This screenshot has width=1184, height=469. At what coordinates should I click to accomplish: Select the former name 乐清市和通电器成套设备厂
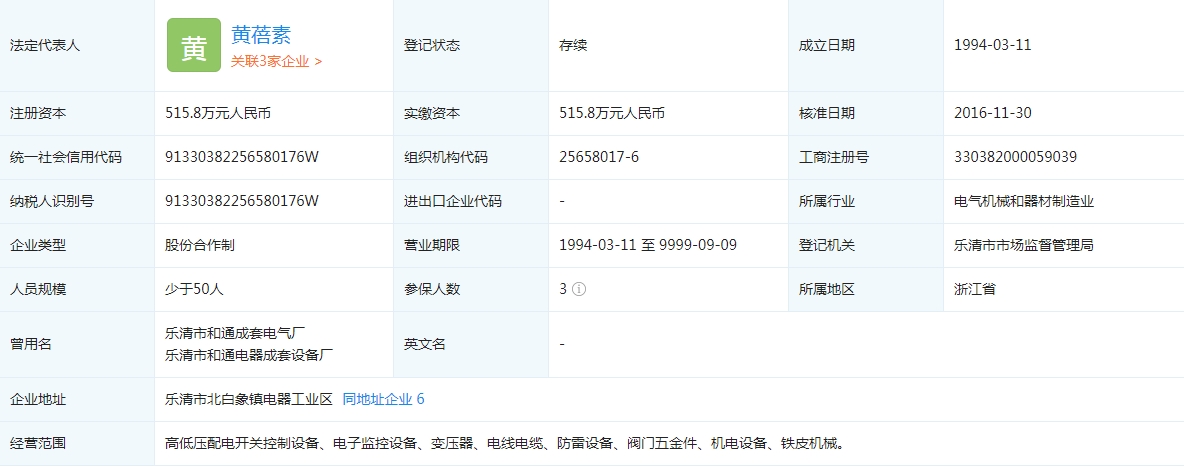click(x=249, y=355)
